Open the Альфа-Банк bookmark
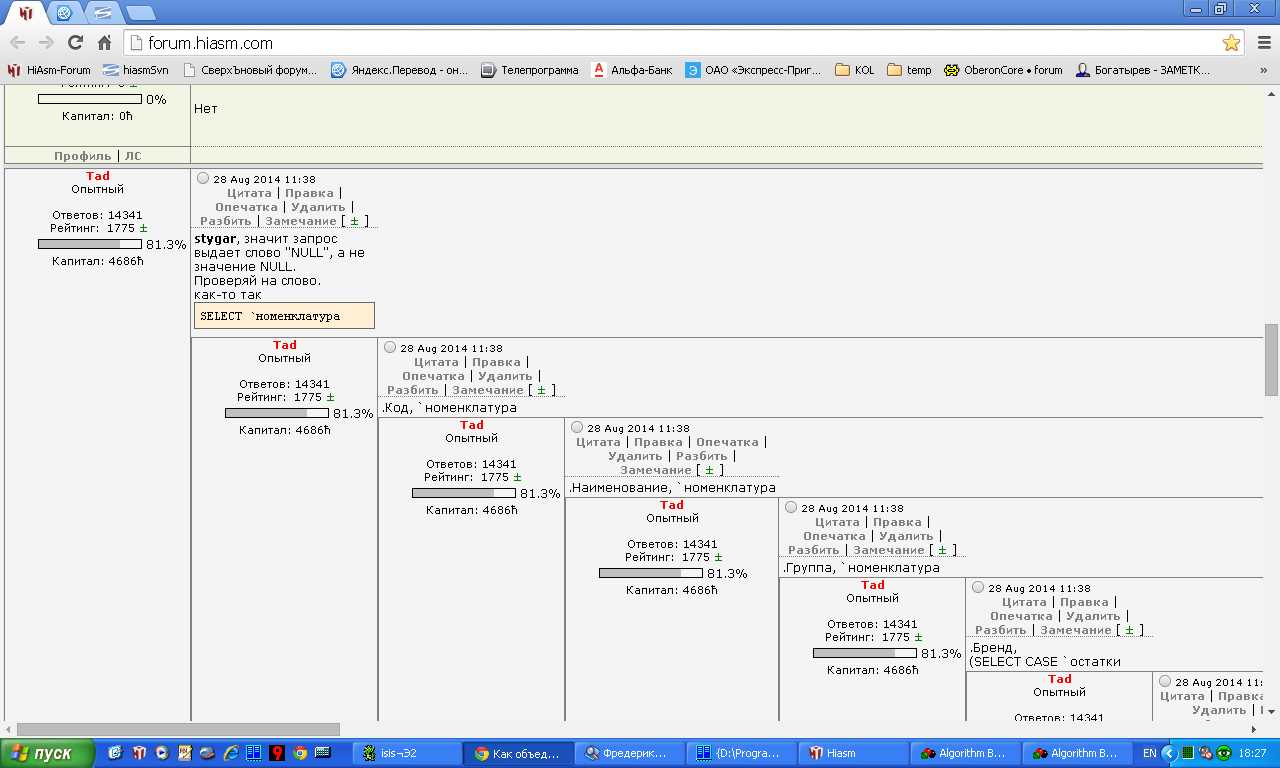 pos(632,70)
